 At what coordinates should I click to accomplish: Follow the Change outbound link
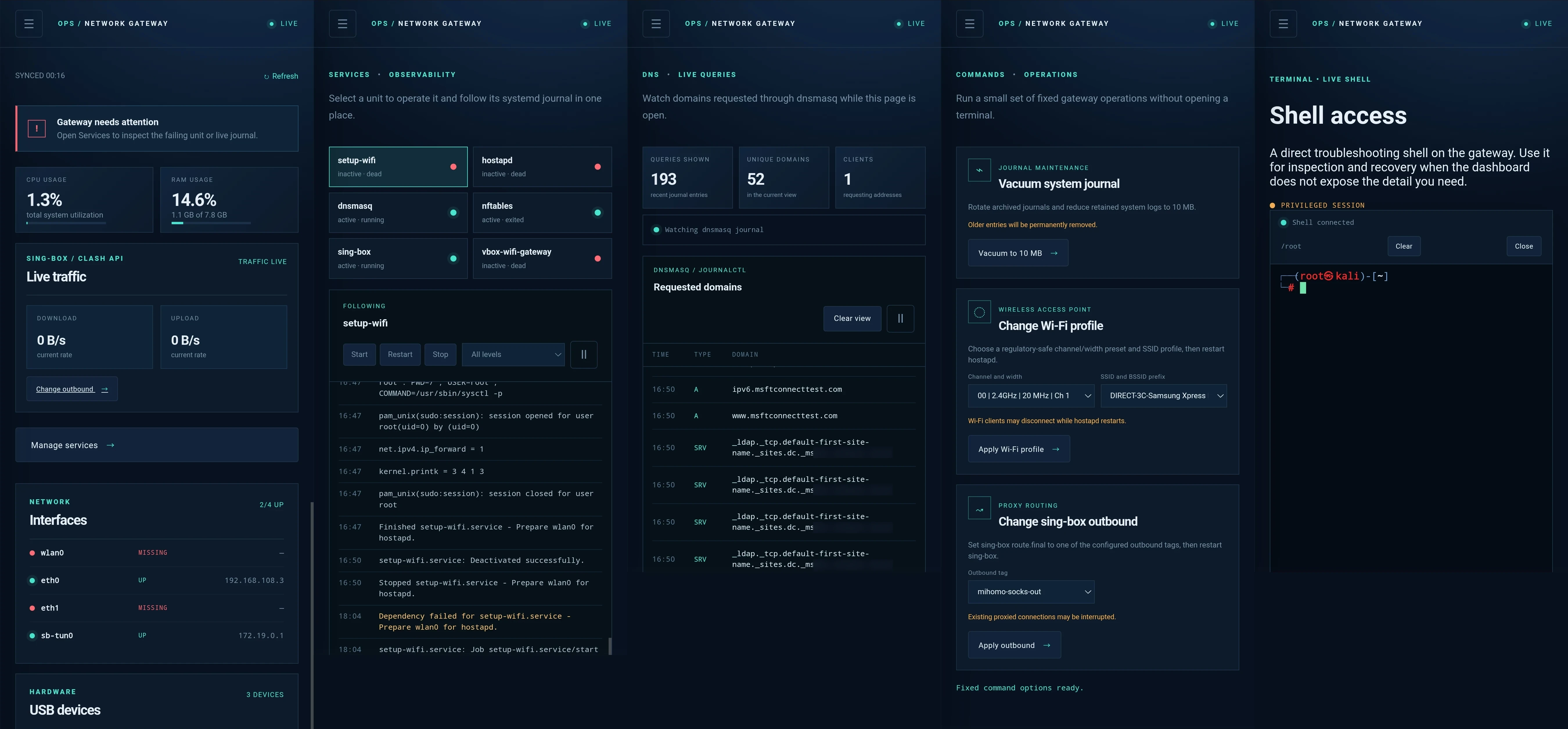click(x=72, y=389)
